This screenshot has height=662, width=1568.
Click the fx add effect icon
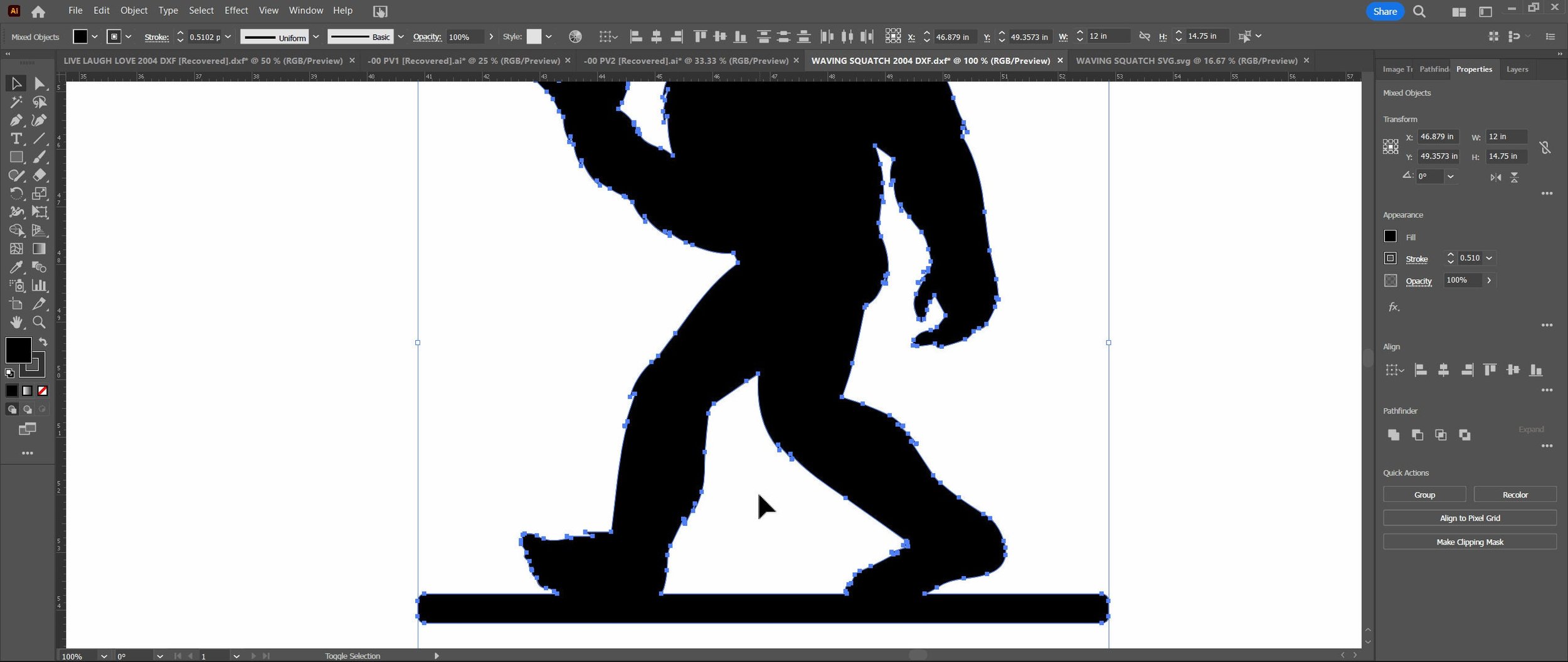pos(1394,307)
